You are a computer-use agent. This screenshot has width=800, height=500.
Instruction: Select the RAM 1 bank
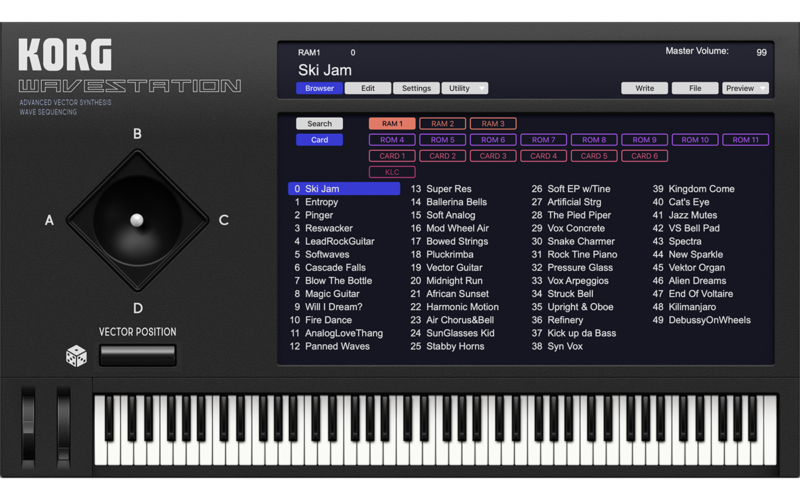[x=392, y=123]
